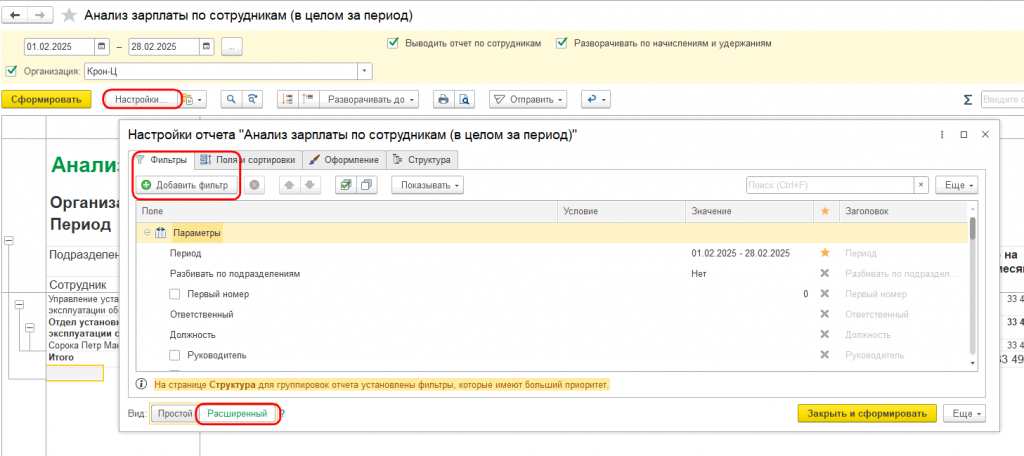Switch view to Расширенный

pyautogui.click(x=237, y=414)
